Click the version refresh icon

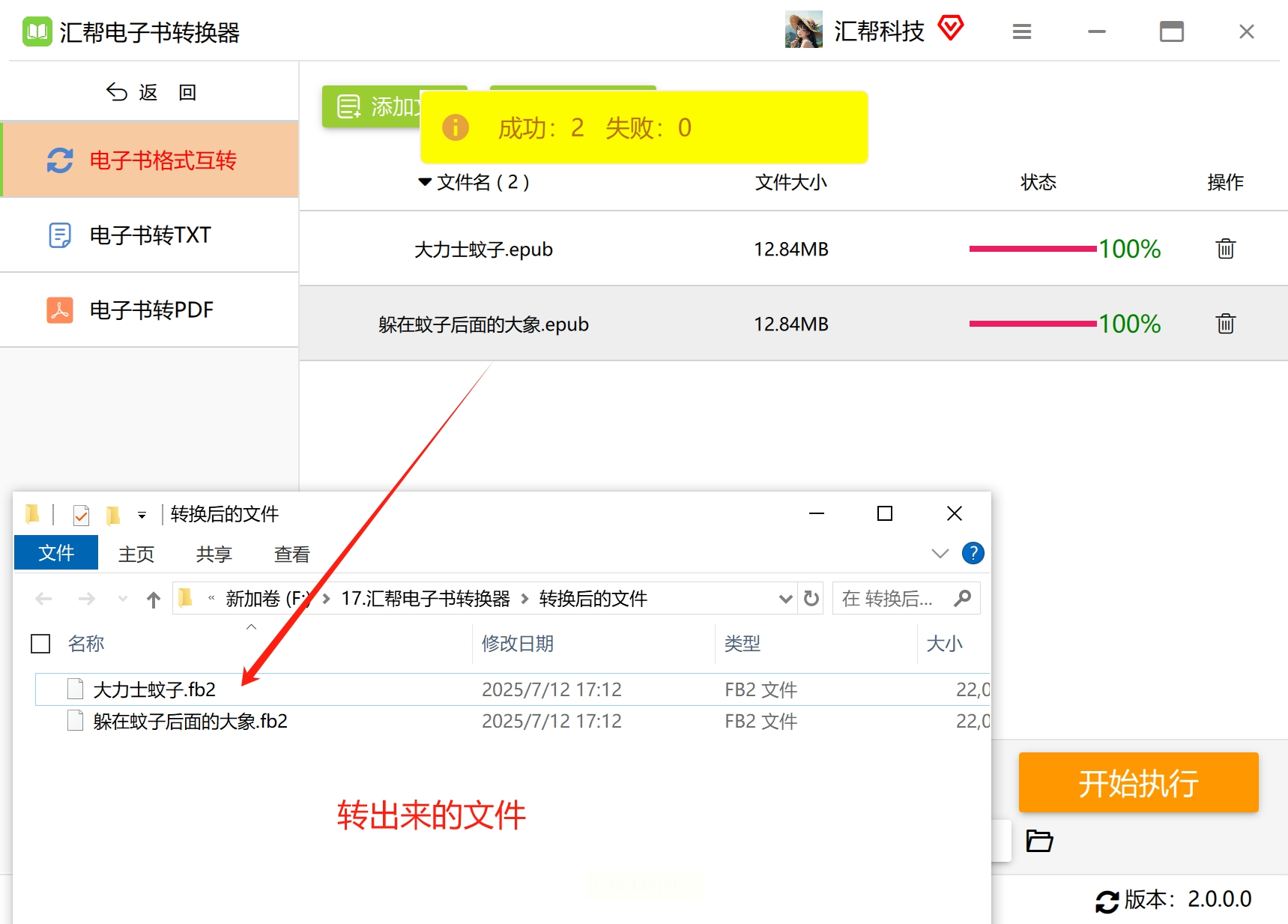[1107, 901]
